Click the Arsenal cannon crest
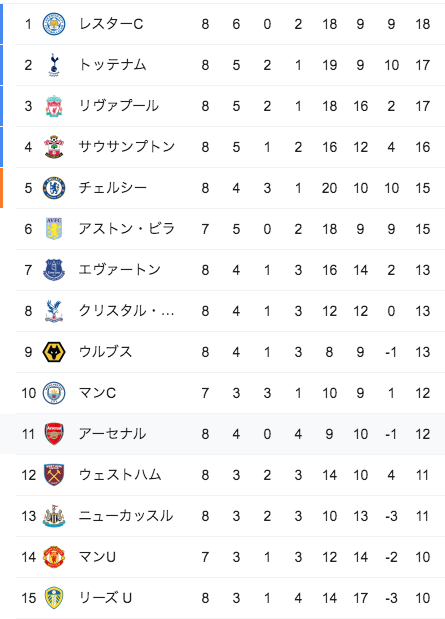 tap(54, 434)
